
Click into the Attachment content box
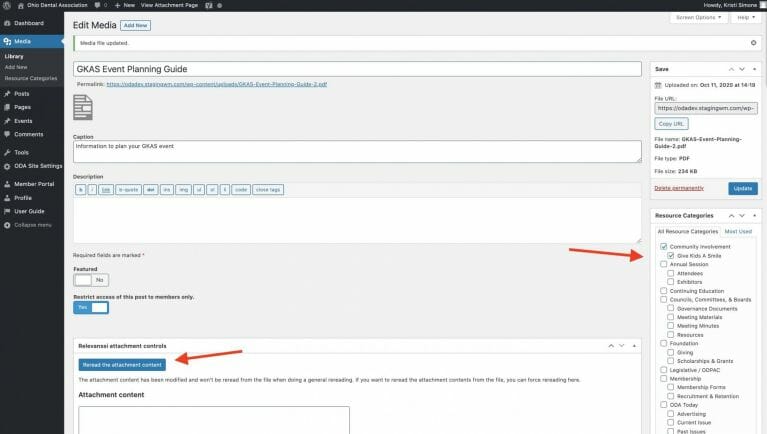click(214, 420)
